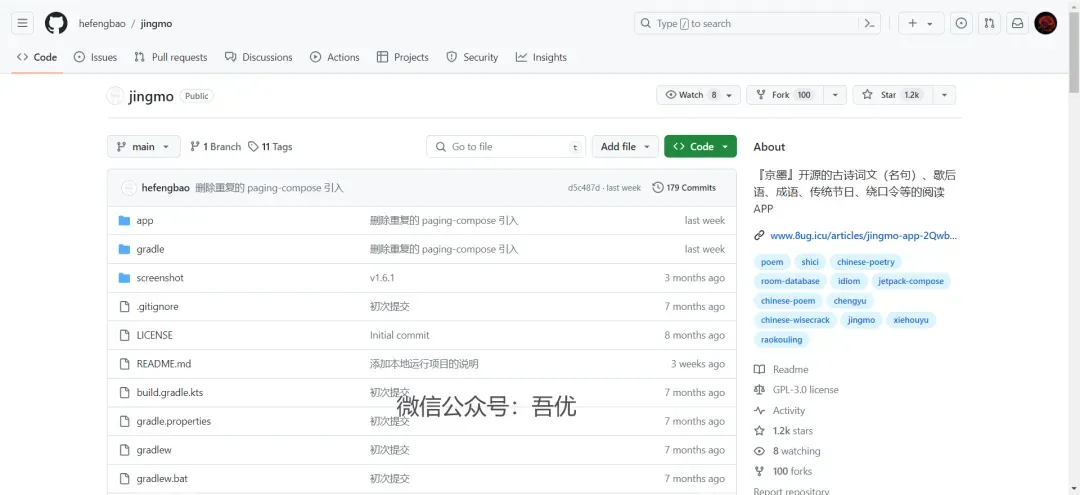Focus the Go to file field
This screenshot has width=1080, height=495.
[506, 147]
